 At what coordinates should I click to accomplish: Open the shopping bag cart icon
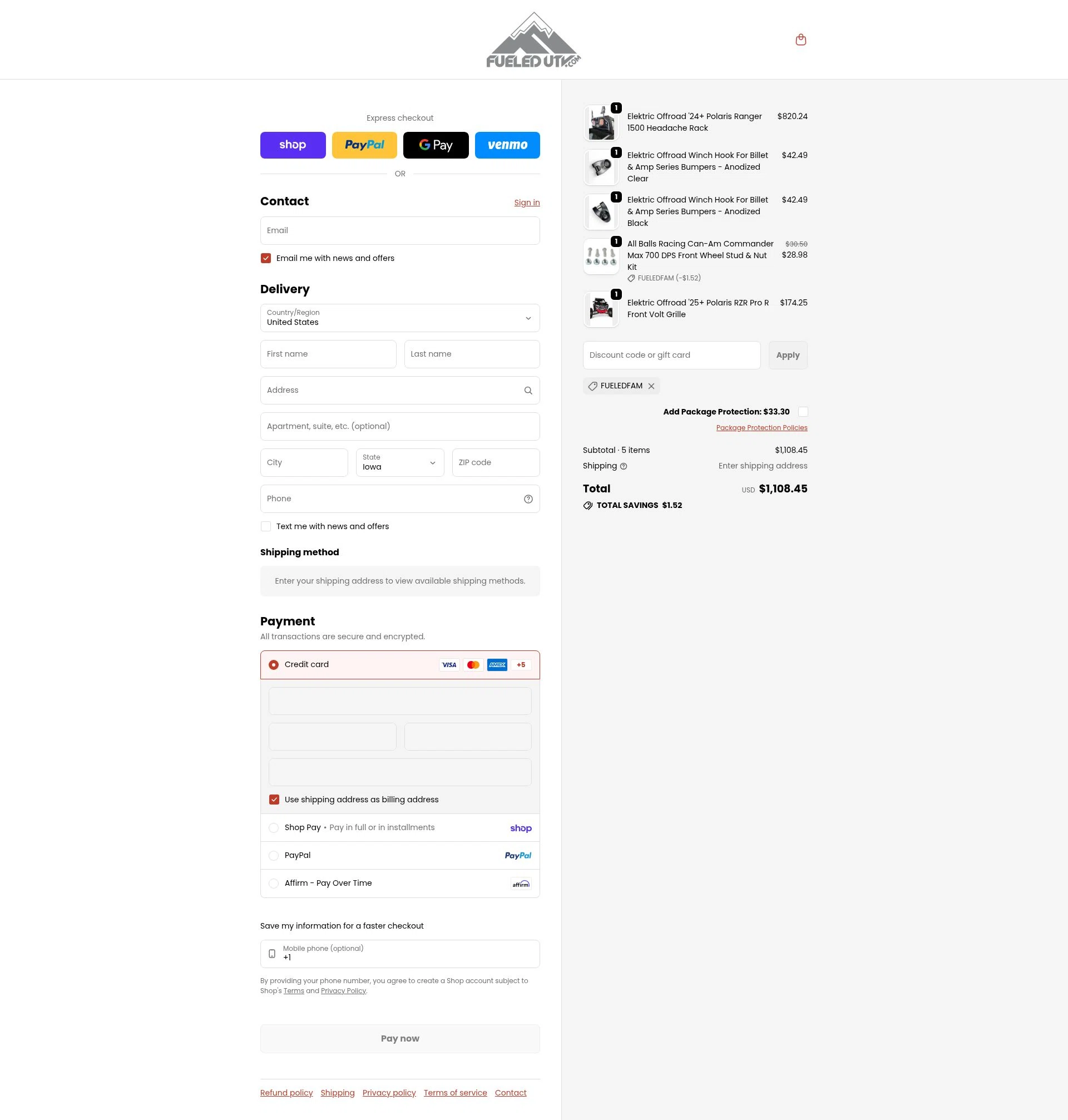[x=800, y=40]
